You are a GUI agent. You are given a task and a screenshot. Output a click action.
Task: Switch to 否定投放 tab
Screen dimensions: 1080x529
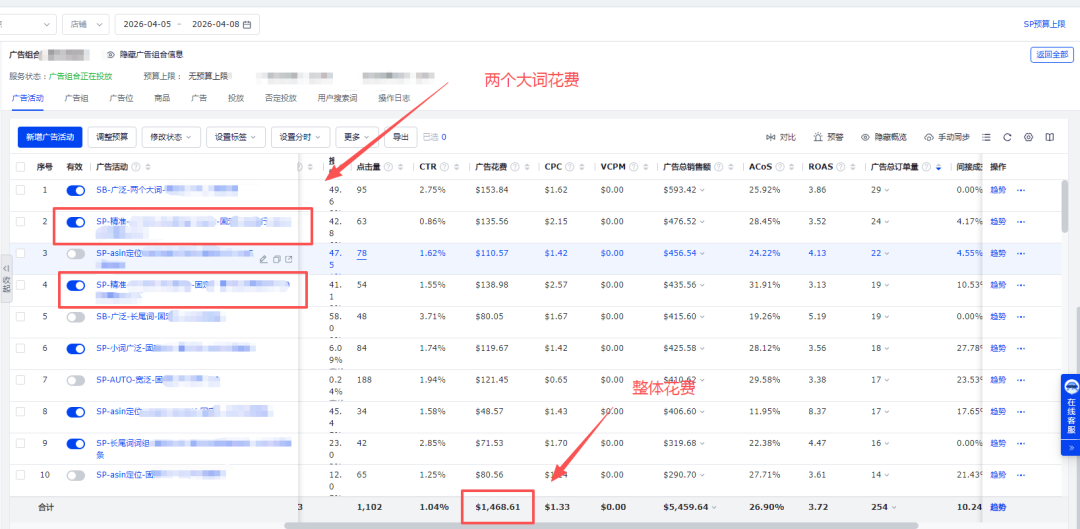click(280, 98)
